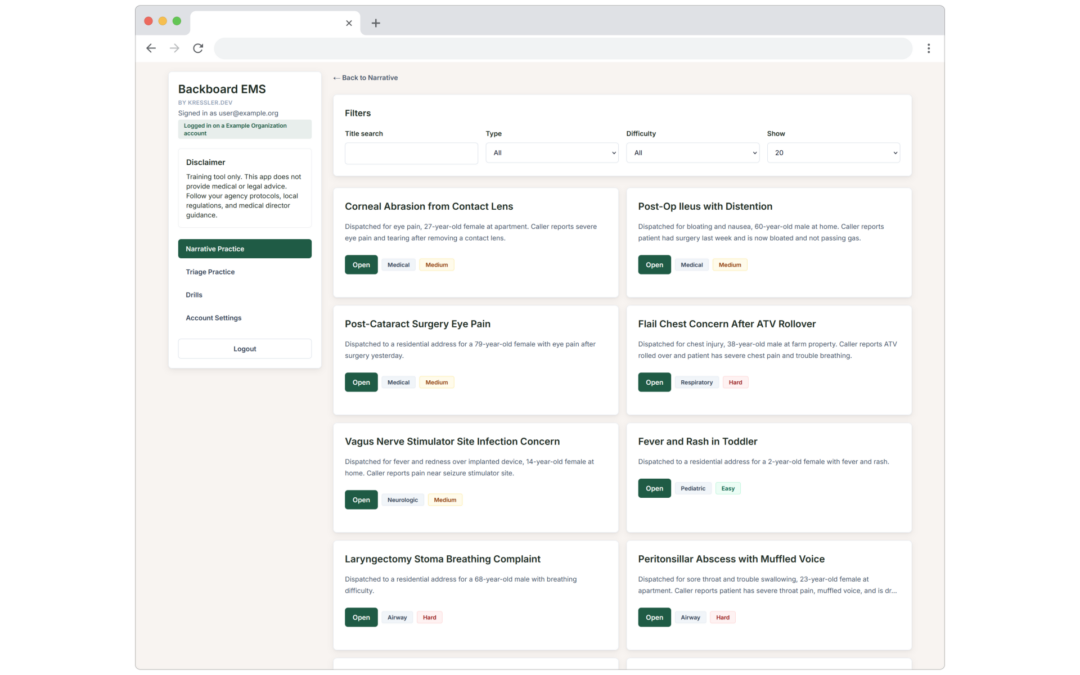This screenshot has height=675, width=1080.
Task: Click Hard tag on Laryngectomy Stoma card
Action: coord(430,618)
